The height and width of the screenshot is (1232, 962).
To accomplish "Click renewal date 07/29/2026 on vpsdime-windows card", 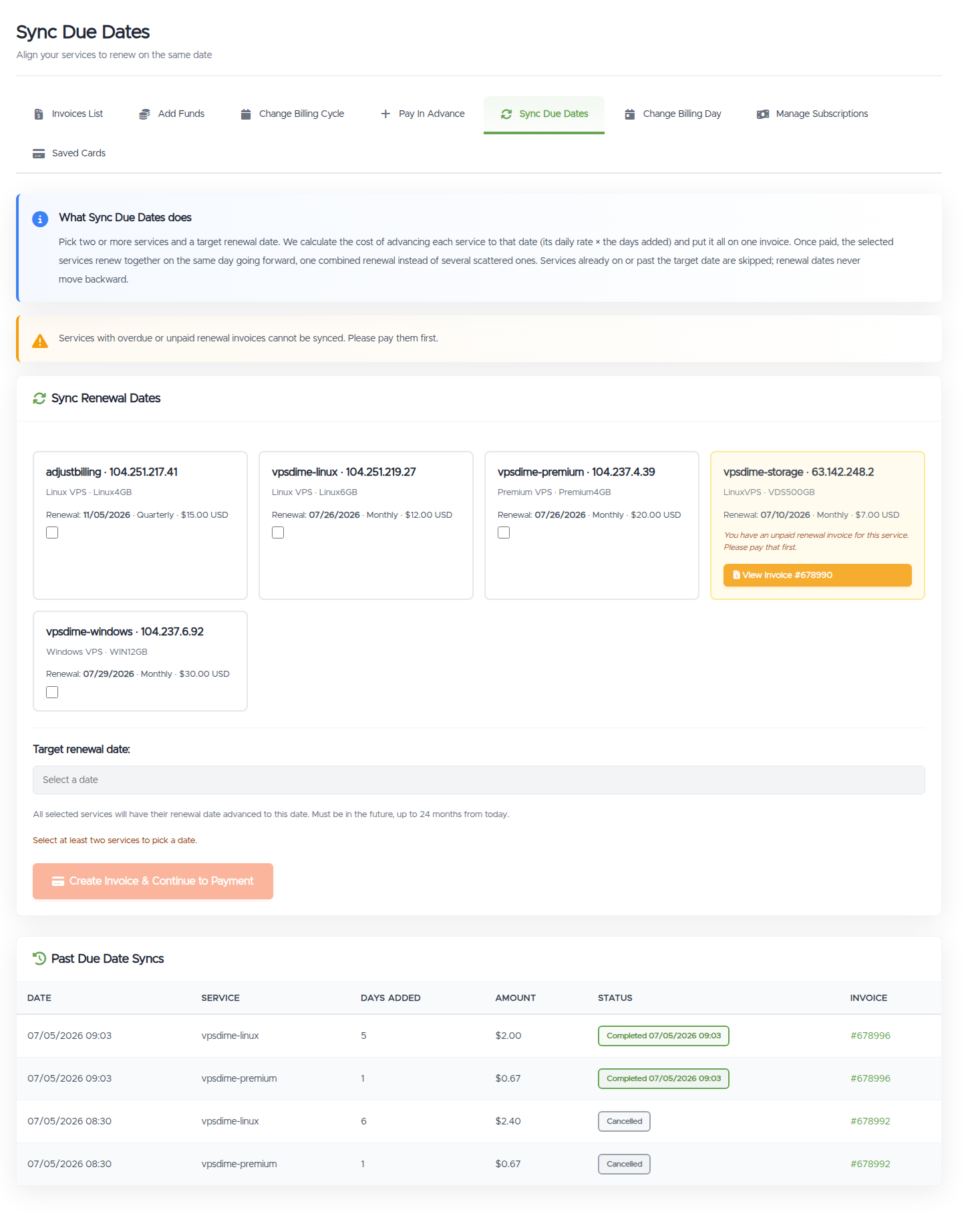I will click(108, 674).
